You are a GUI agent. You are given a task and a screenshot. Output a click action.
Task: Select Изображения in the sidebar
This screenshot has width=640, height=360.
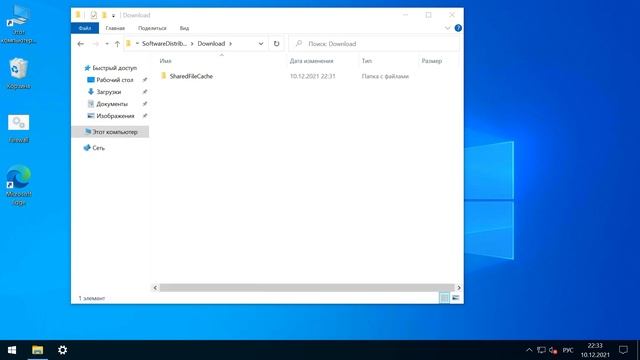tap(115, 116)
